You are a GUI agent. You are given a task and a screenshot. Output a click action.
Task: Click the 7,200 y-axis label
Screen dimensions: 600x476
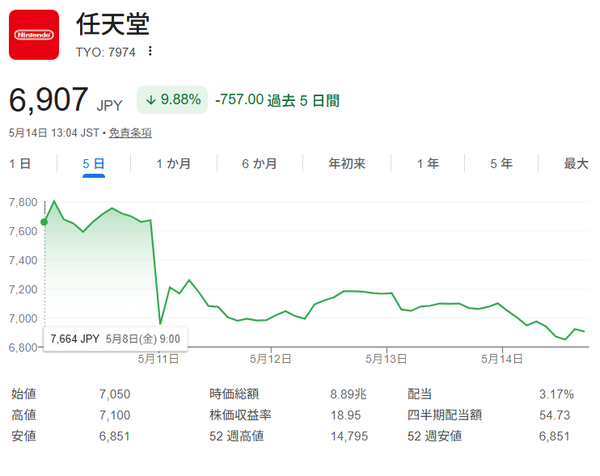coord(23,289)
